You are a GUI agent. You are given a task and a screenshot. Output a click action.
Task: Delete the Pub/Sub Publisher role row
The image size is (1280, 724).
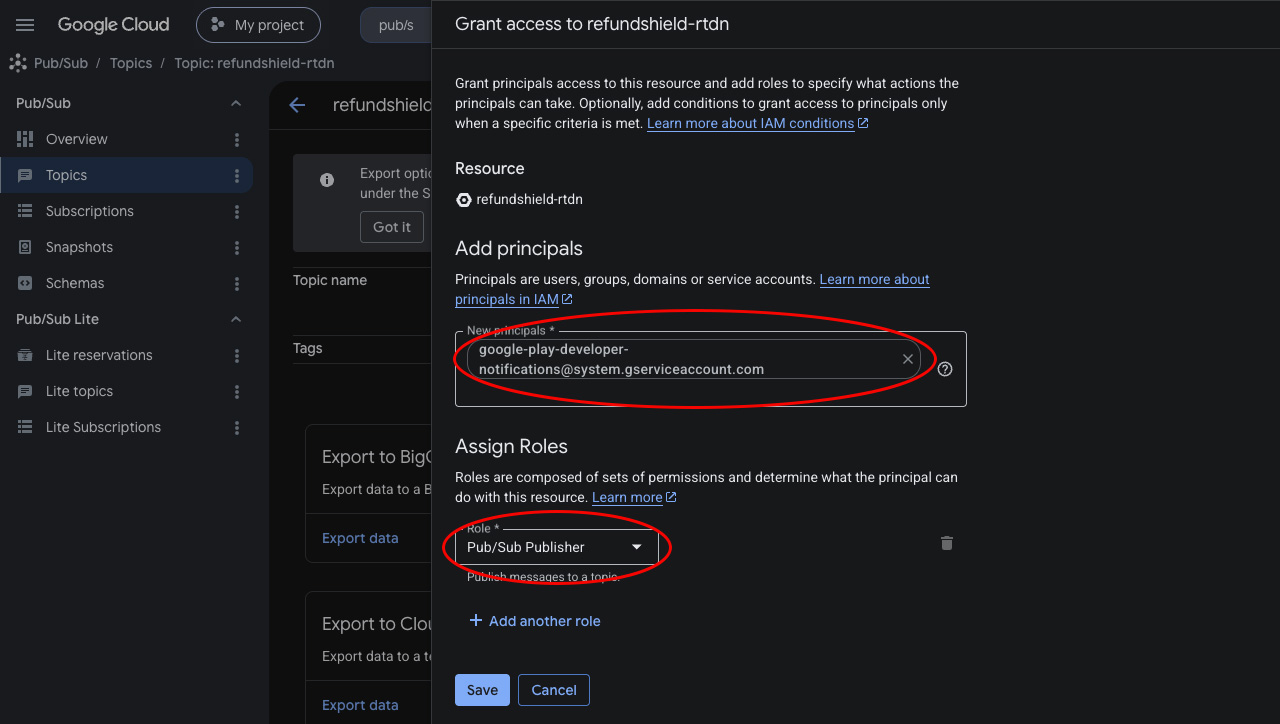click(x=947, y=543)
